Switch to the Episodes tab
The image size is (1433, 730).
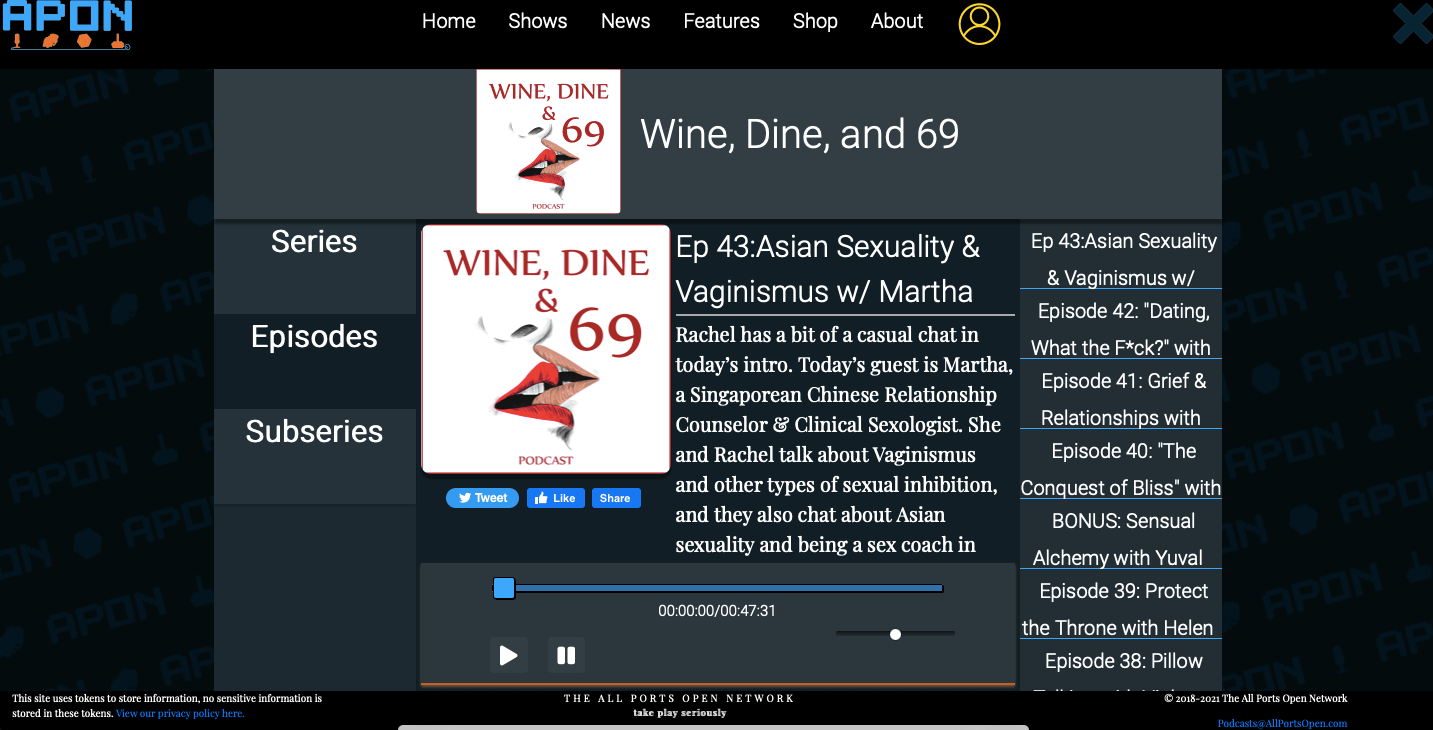[x=314, y=337]
